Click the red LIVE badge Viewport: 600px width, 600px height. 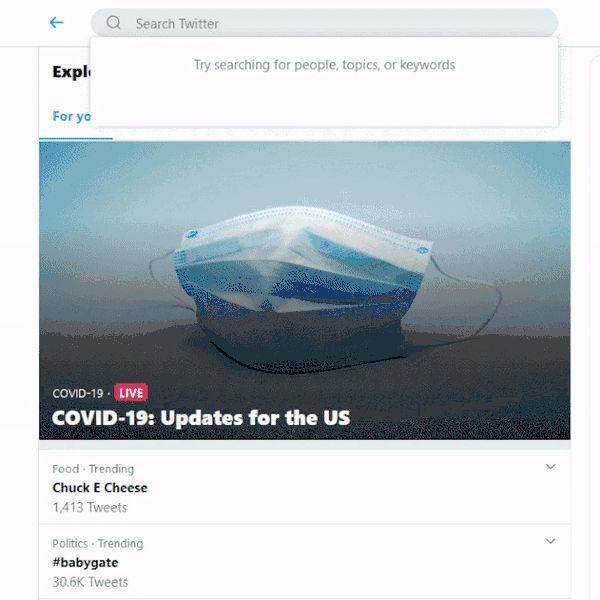coord(131,393)
